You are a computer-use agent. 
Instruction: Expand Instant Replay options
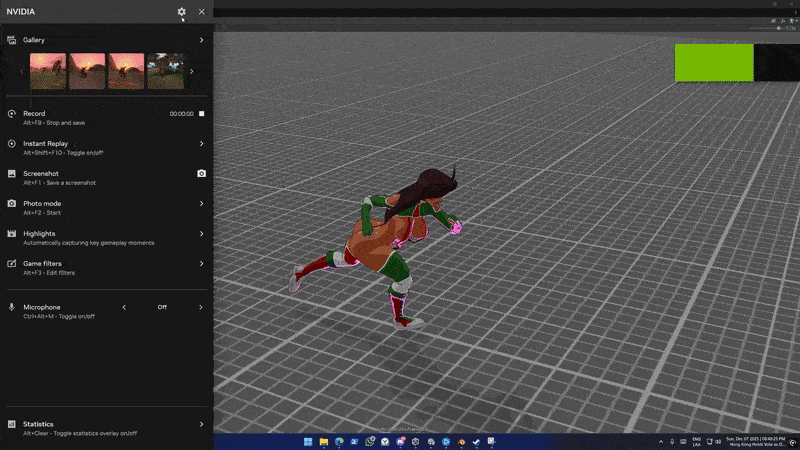coord(202,143)
